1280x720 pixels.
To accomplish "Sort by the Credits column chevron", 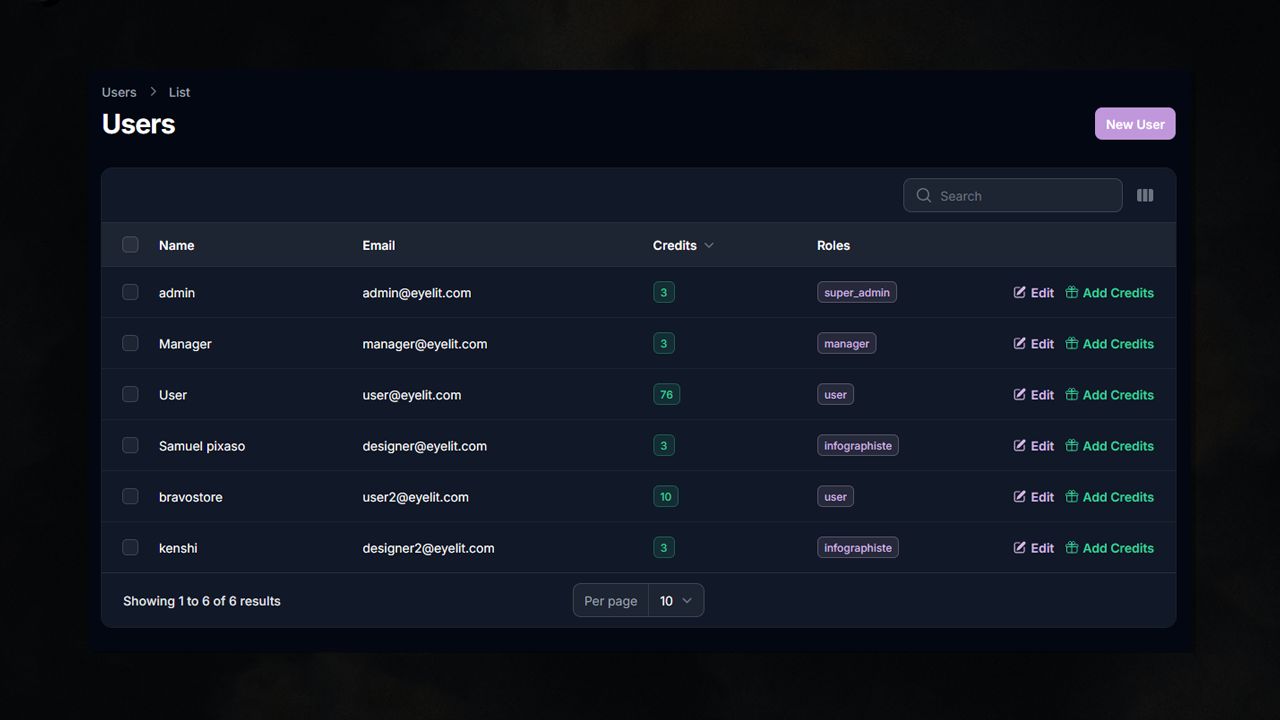I will (x=709, y=246).
